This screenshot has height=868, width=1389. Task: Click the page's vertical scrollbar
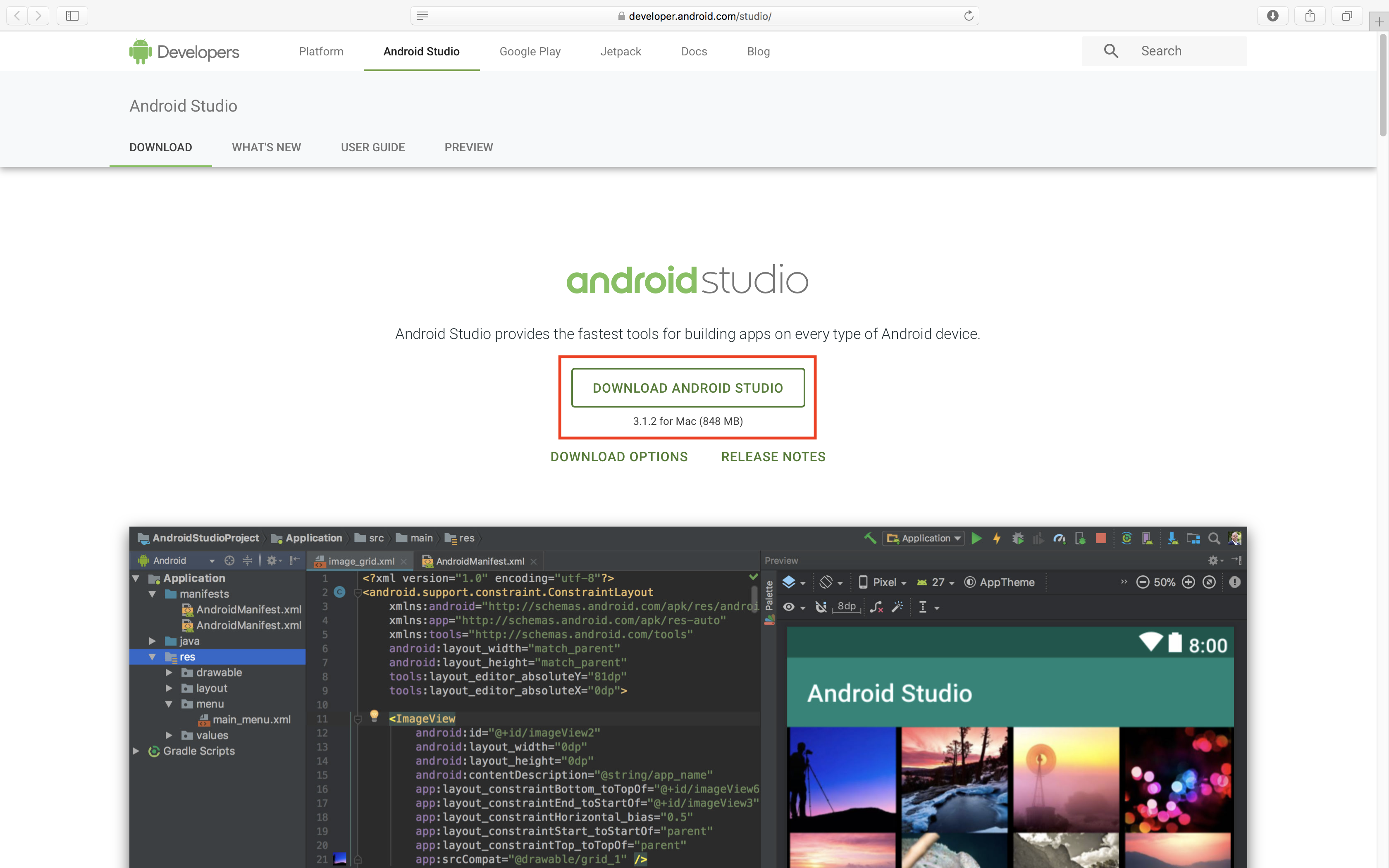[1383, 86]
